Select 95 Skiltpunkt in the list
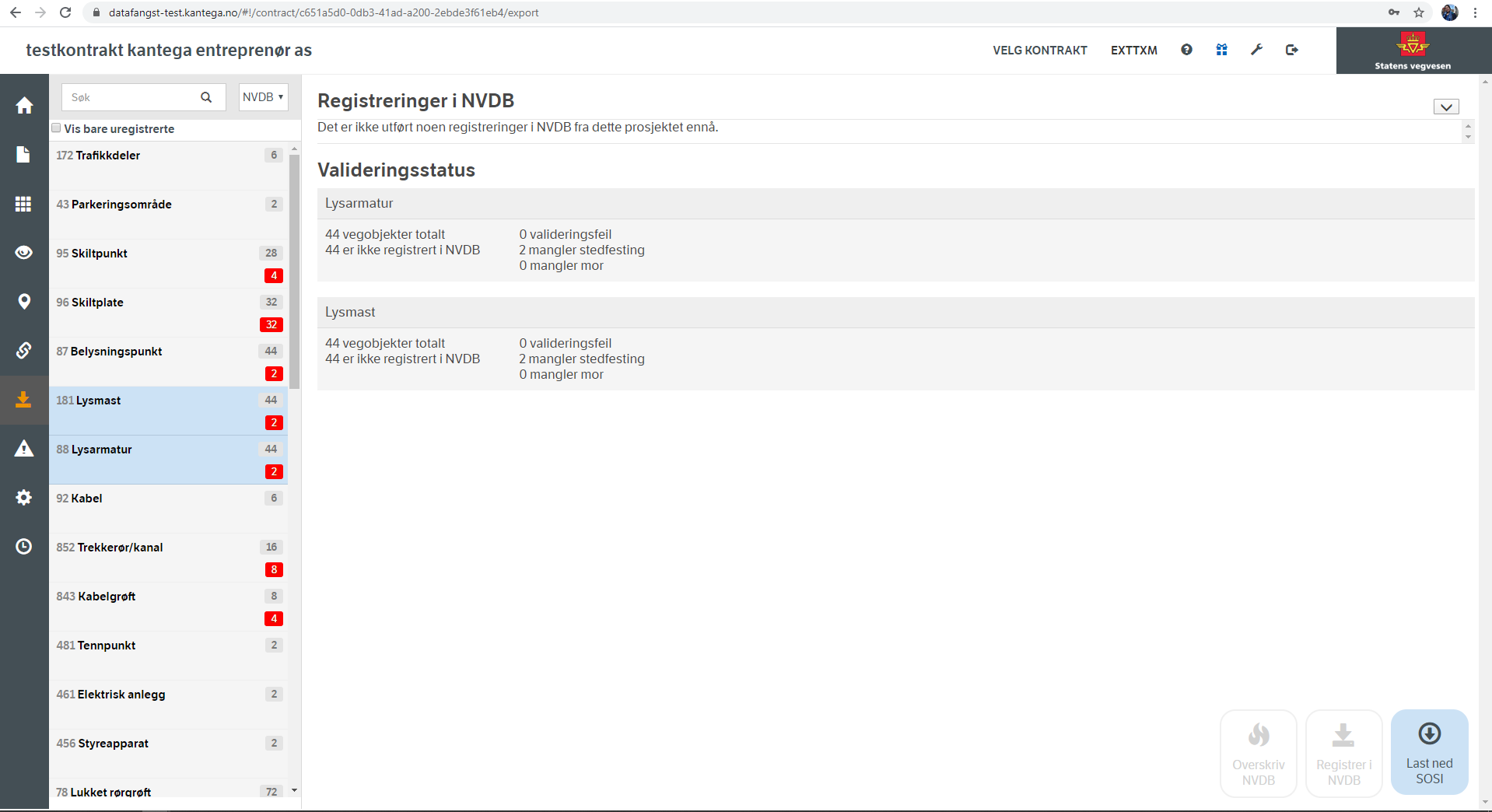This screenshot has width=1492, height=812. click(x=168, y=264)
